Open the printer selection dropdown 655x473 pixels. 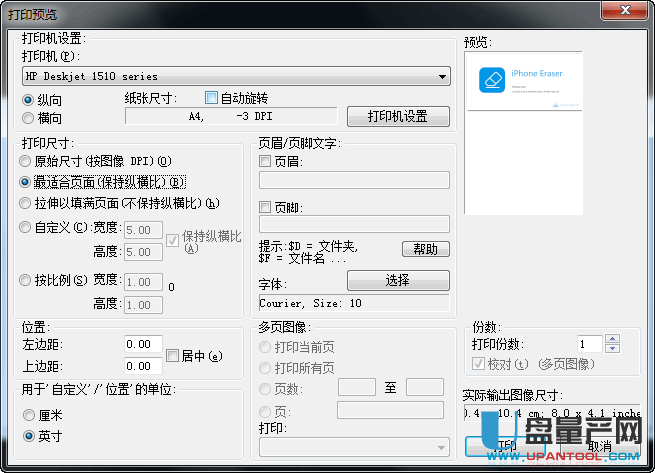442,76
